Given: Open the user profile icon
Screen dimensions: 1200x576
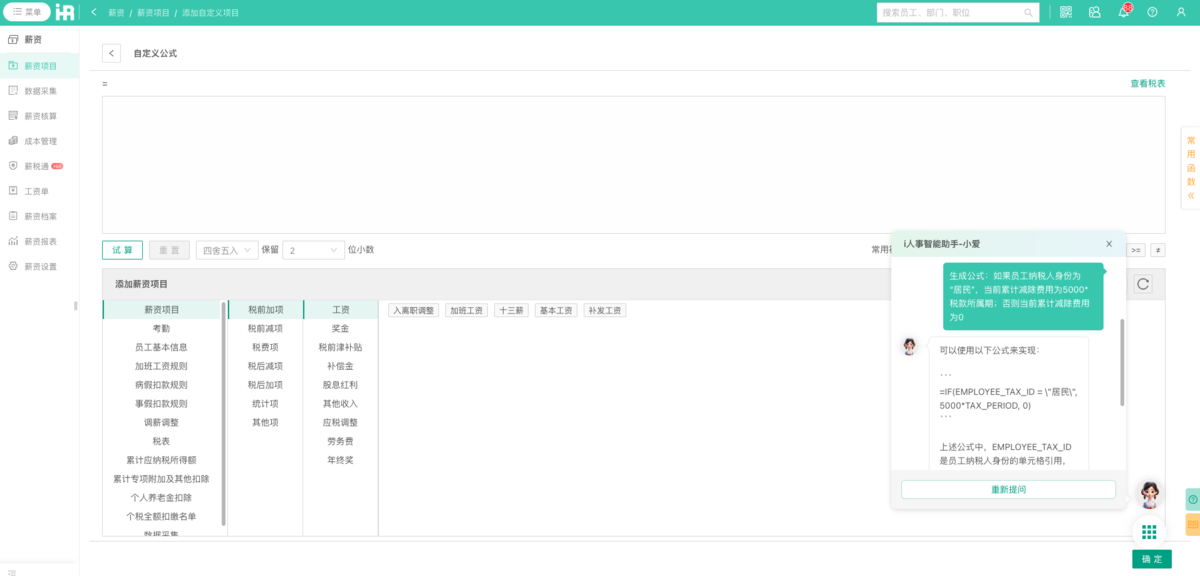Looking at the screenshot, I should pyautogui.click(x=1181, y=12).
